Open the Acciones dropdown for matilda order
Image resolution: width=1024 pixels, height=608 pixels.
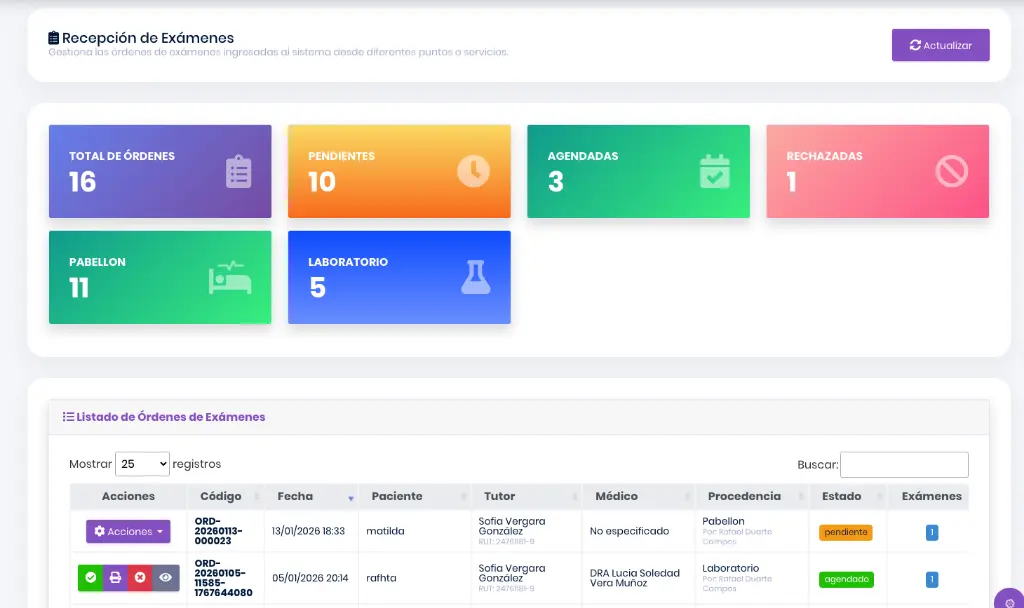point(128,532)
